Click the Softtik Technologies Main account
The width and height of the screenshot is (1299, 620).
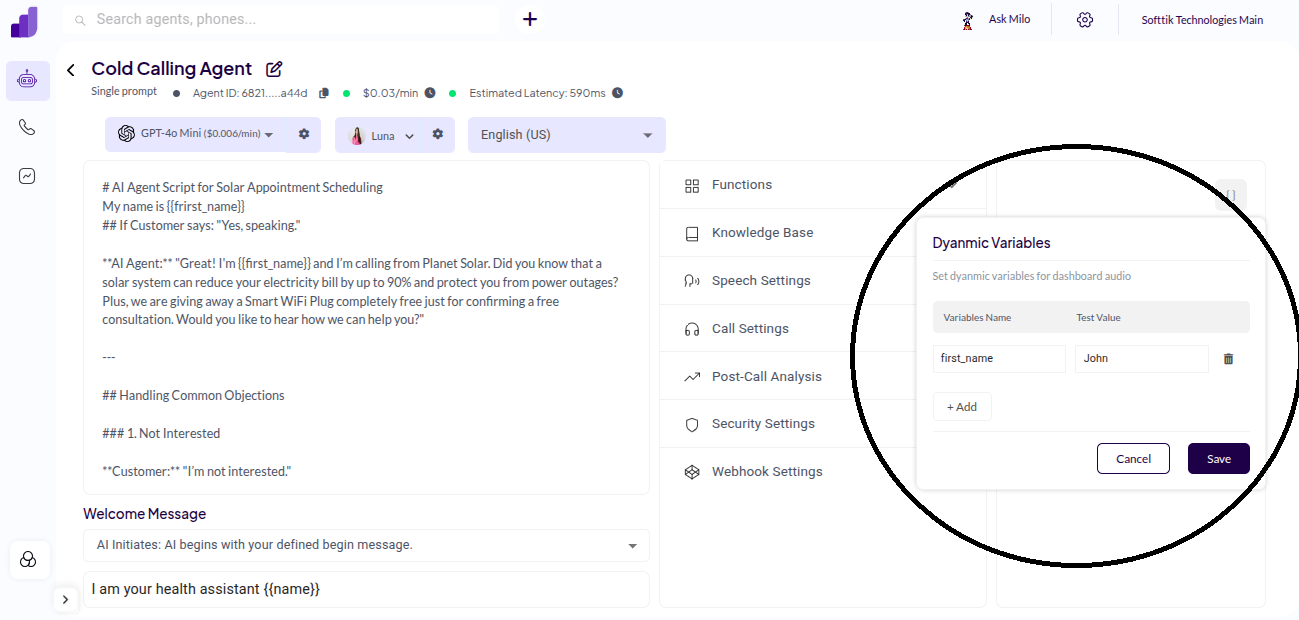click(x=1202, y=20)
